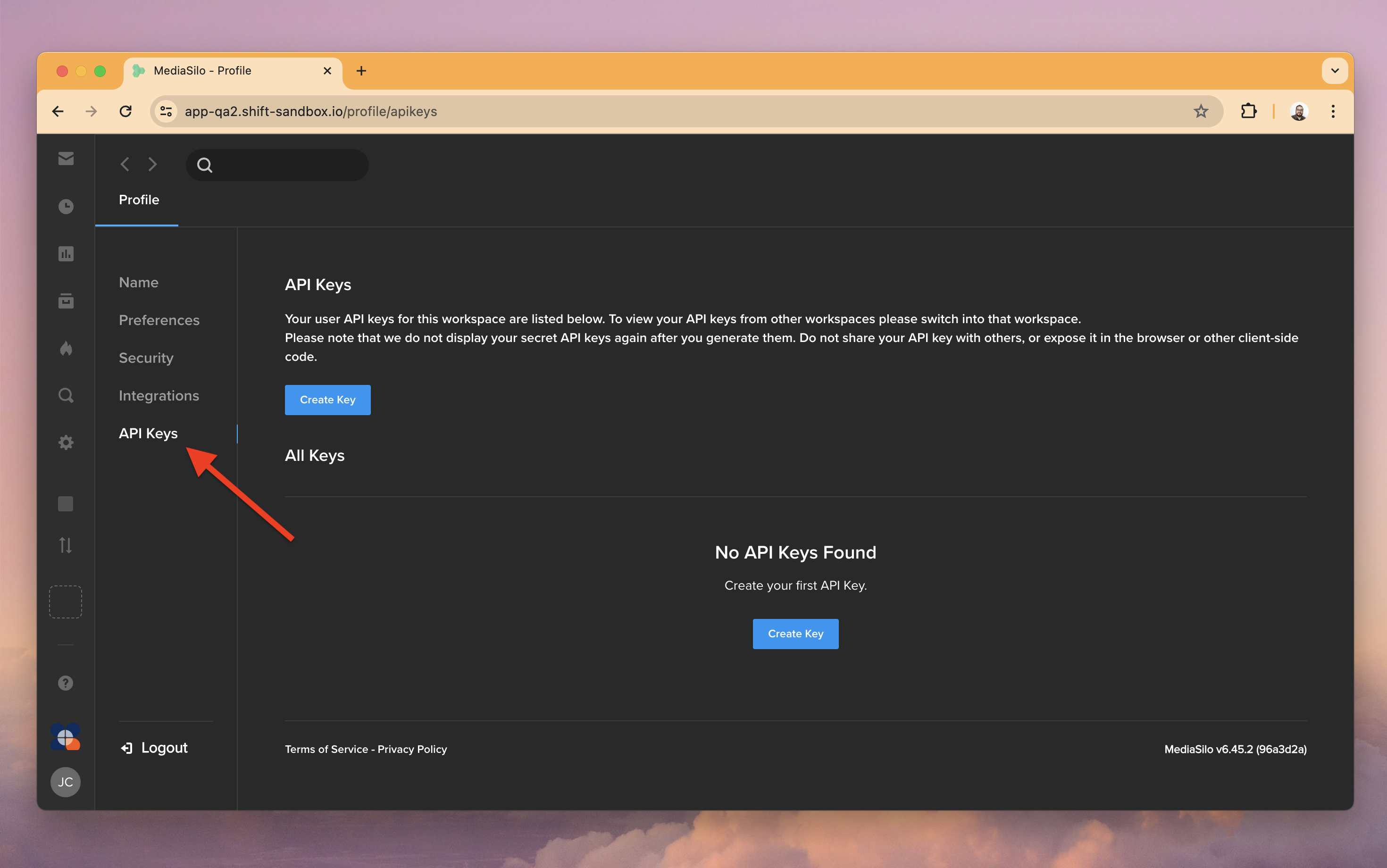Open the archive inbox icon in sidebar
The image size is (1387, 868).
tap(66, 300)
